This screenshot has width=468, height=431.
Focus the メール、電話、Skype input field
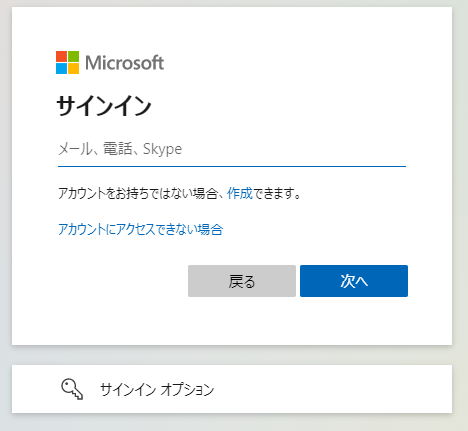pyautogui.click(x=232, y=149)
